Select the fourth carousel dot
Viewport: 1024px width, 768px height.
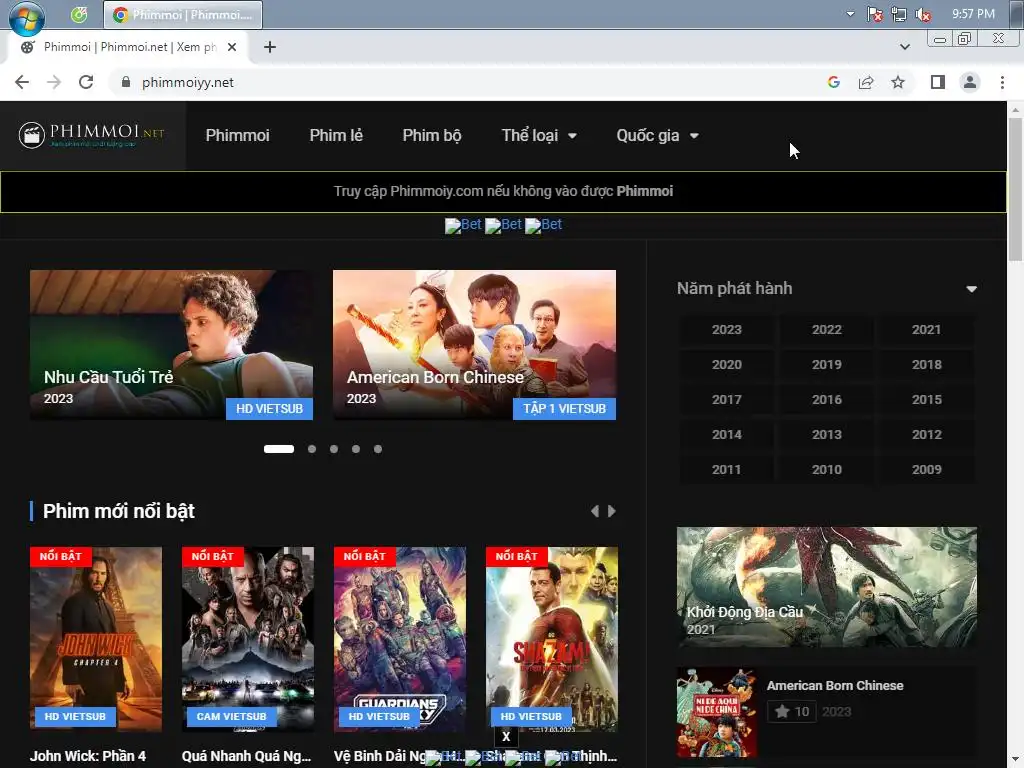[356, 449]
